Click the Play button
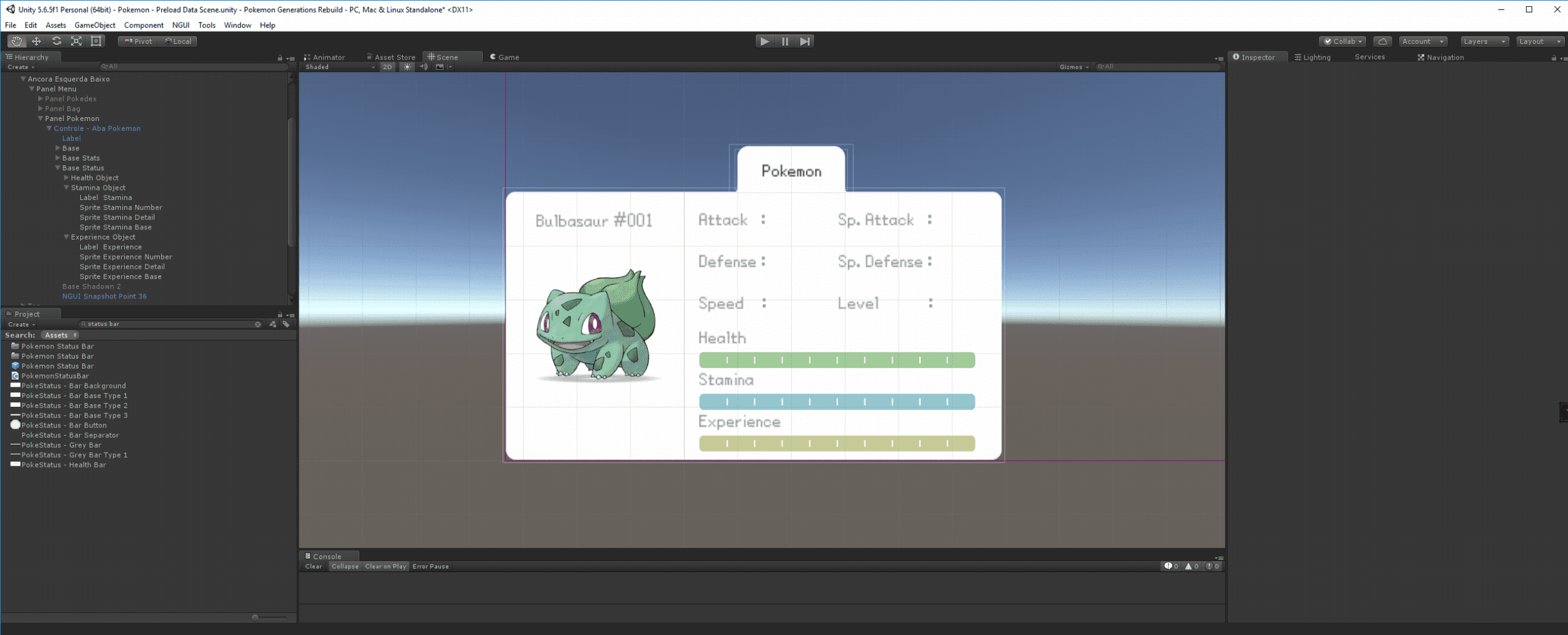 (765, 41)
